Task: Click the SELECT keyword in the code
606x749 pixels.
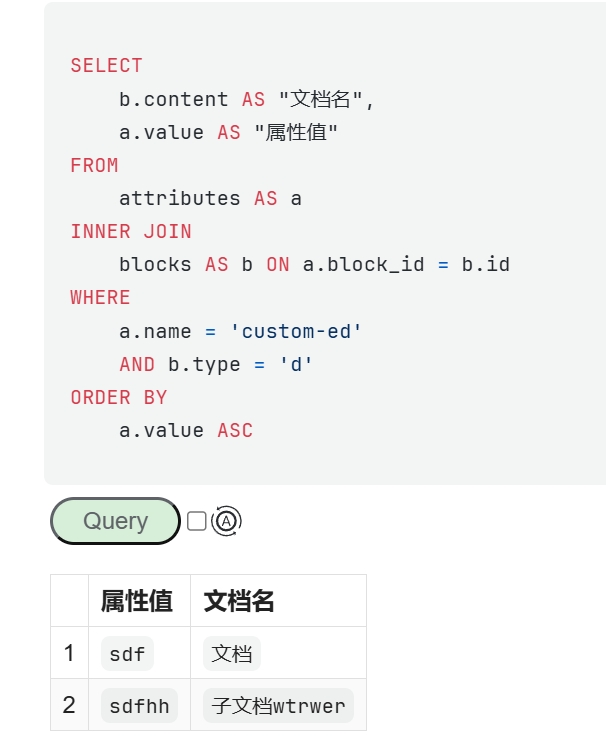Action: [x=107, y=66]
